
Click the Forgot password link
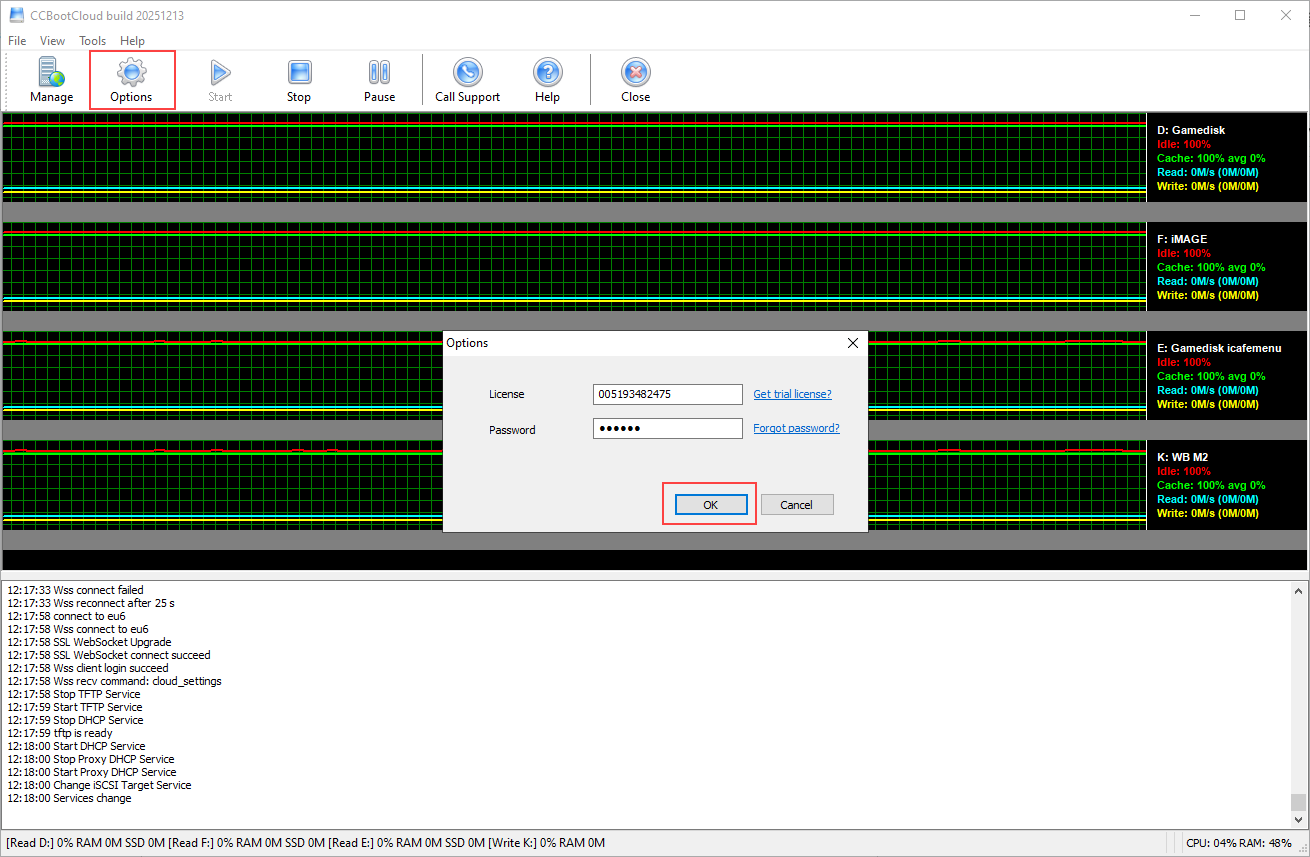pyautogui.click(x=796, y=428)
